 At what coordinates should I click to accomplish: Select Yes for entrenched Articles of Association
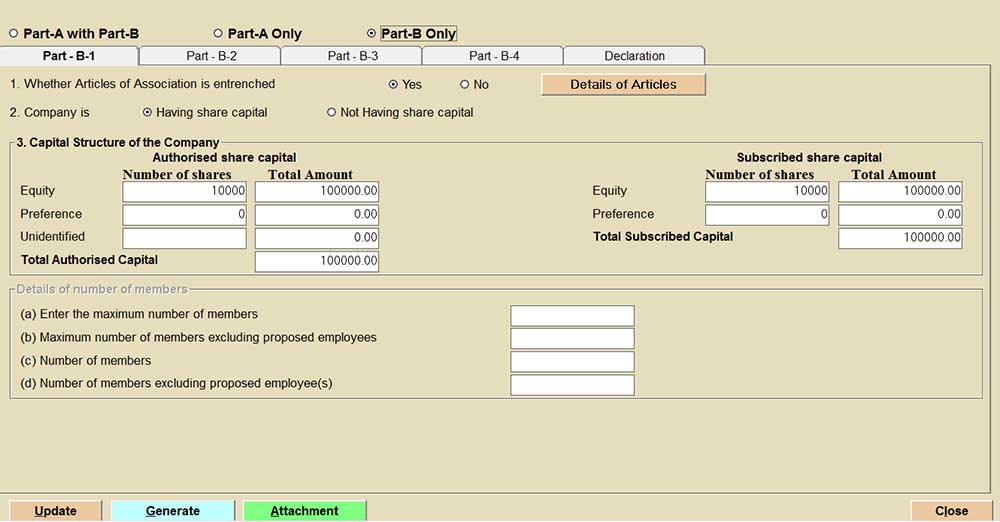[x=393, y=85]
